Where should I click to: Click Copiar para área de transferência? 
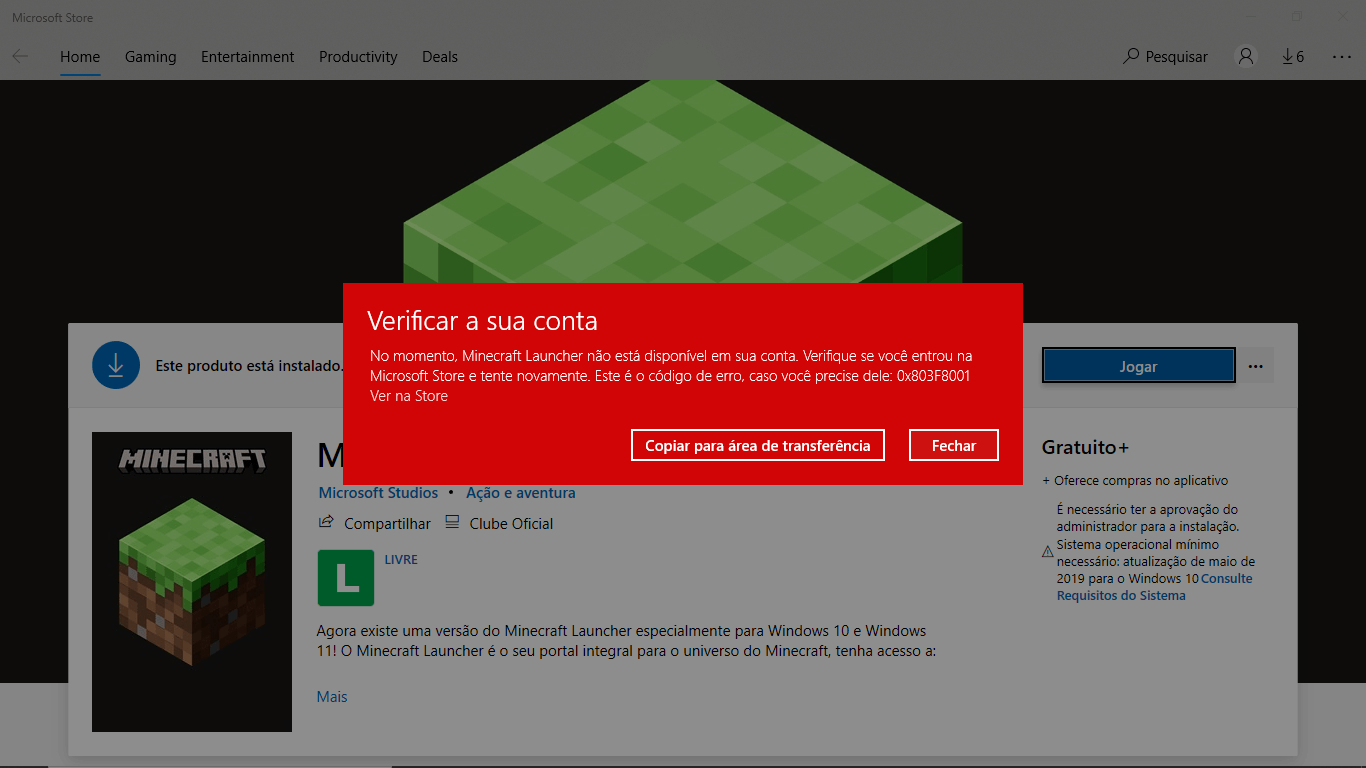pyautogui.click(x=758, y=445)
